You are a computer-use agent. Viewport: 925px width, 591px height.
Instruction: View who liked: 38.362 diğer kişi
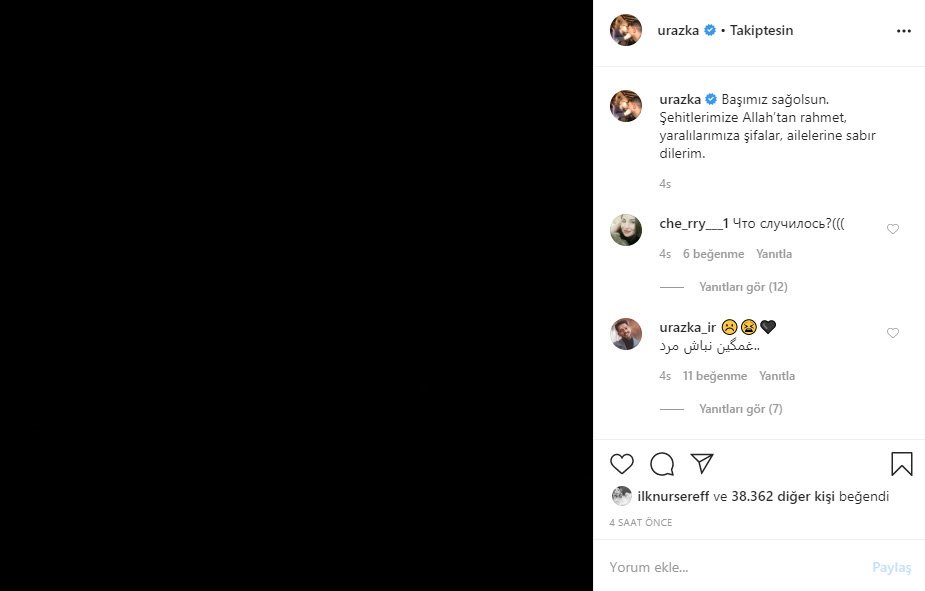point(783,496)
